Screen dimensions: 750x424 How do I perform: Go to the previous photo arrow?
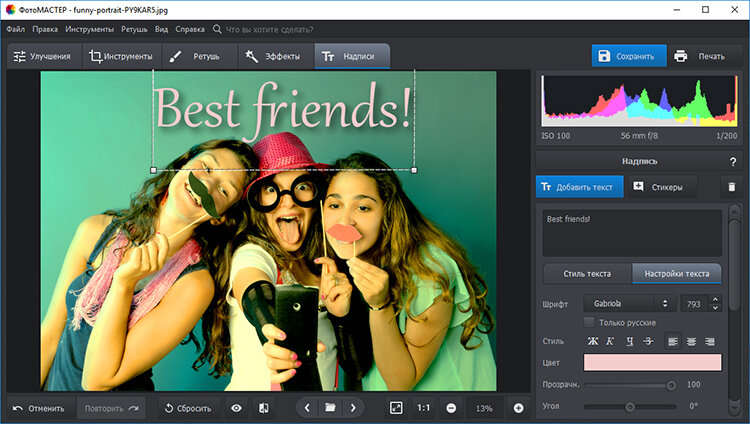click(307, 408)
